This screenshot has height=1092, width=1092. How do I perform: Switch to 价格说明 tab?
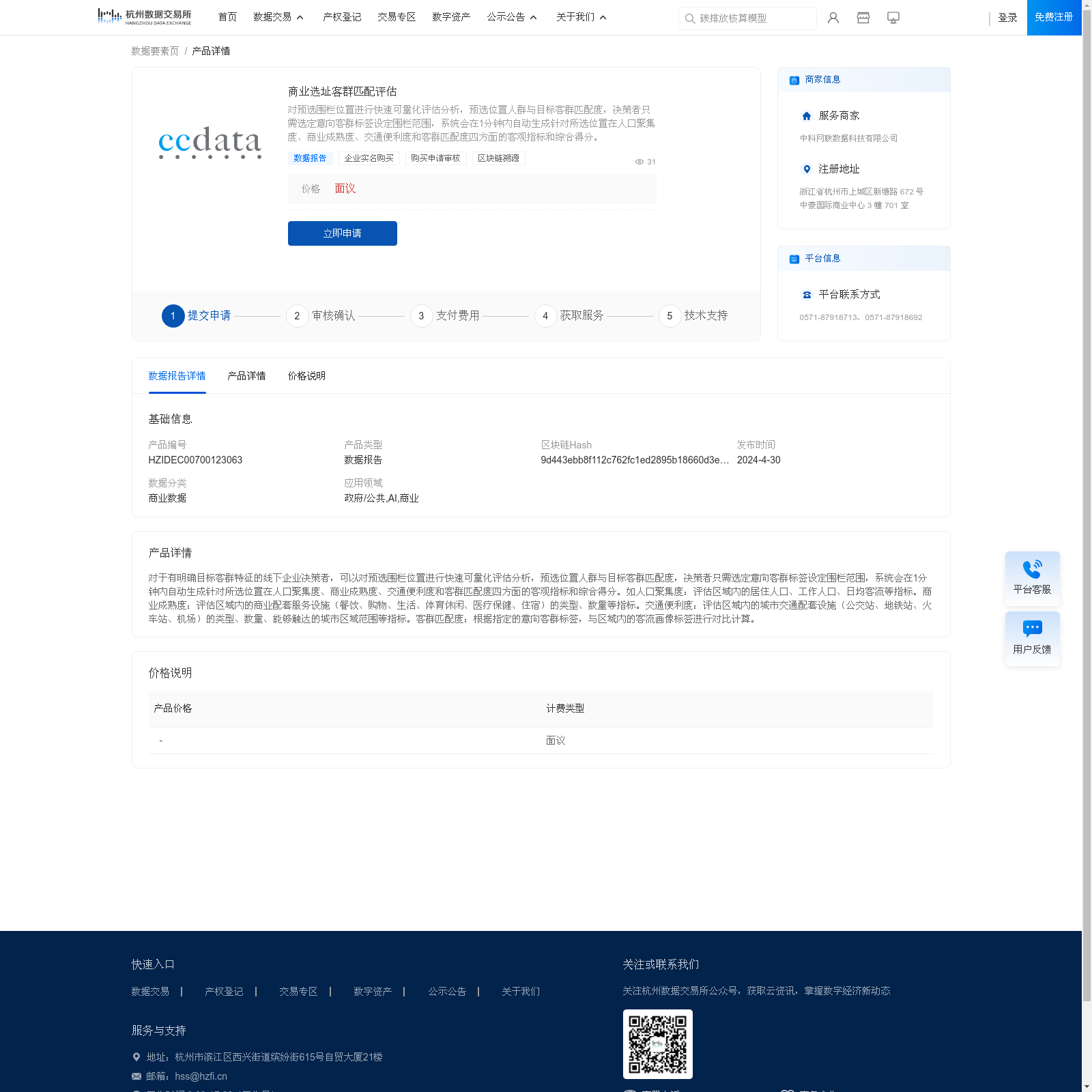click(306, 376)
